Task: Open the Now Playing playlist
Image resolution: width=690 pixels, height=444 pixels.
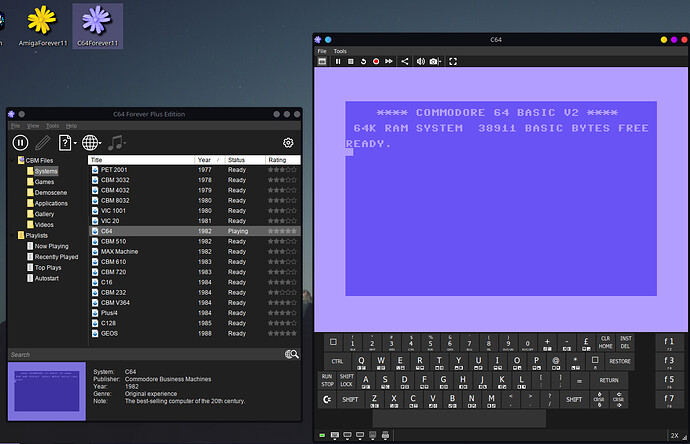Action: (x=48, y=246)
